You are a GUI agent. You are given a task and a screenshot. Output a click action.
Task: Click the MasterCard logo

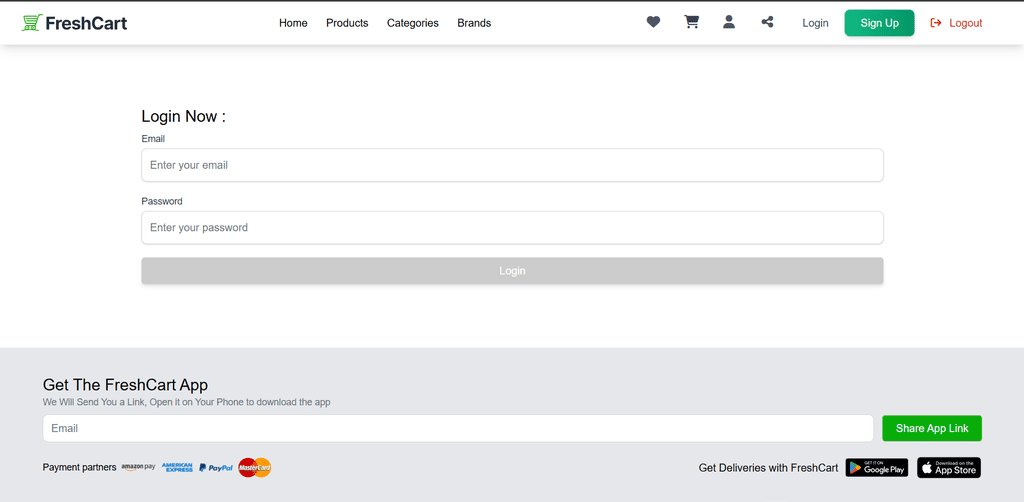(x=255, y=467)
